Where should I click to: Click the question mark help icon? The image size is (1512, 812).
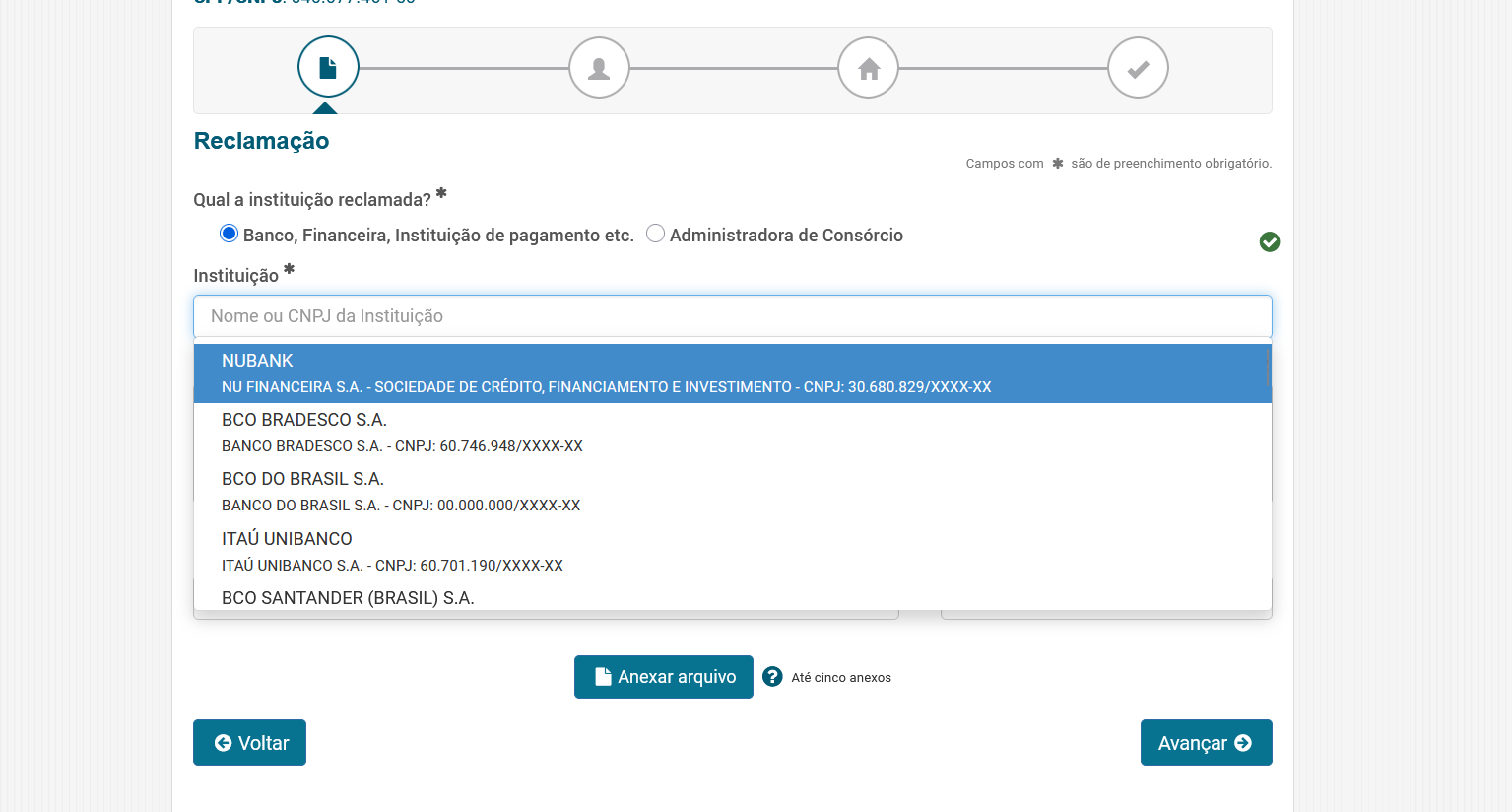(x=772, y=677)
